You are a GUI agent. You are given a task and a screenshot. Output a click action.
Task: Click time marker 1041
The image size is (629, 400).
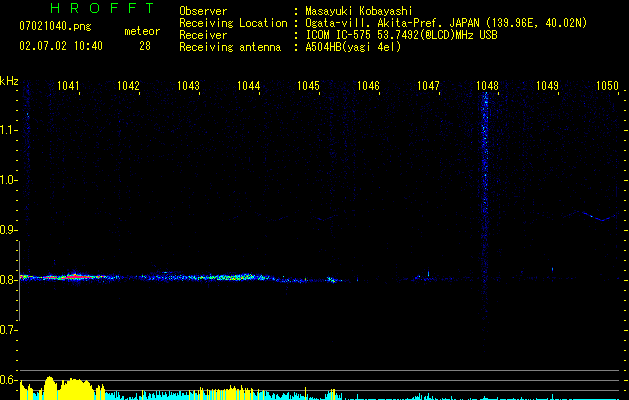pyautogui.click(x=68, y=86)
